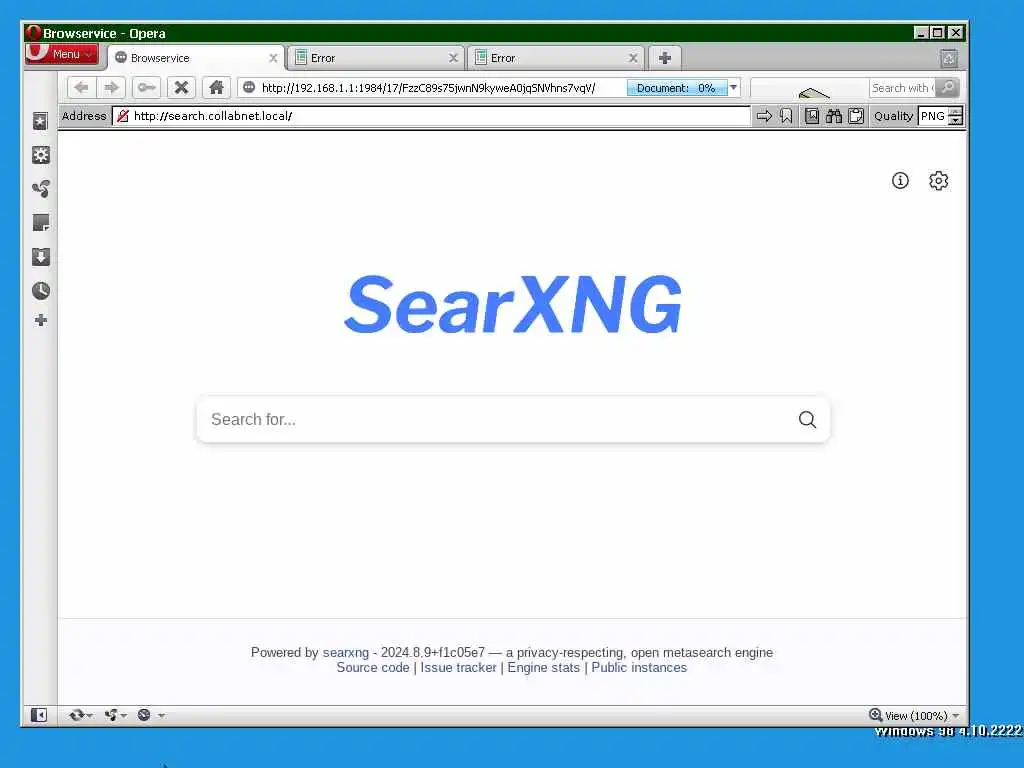
Task: Open the Engine stats link
Action: point(543,667)
